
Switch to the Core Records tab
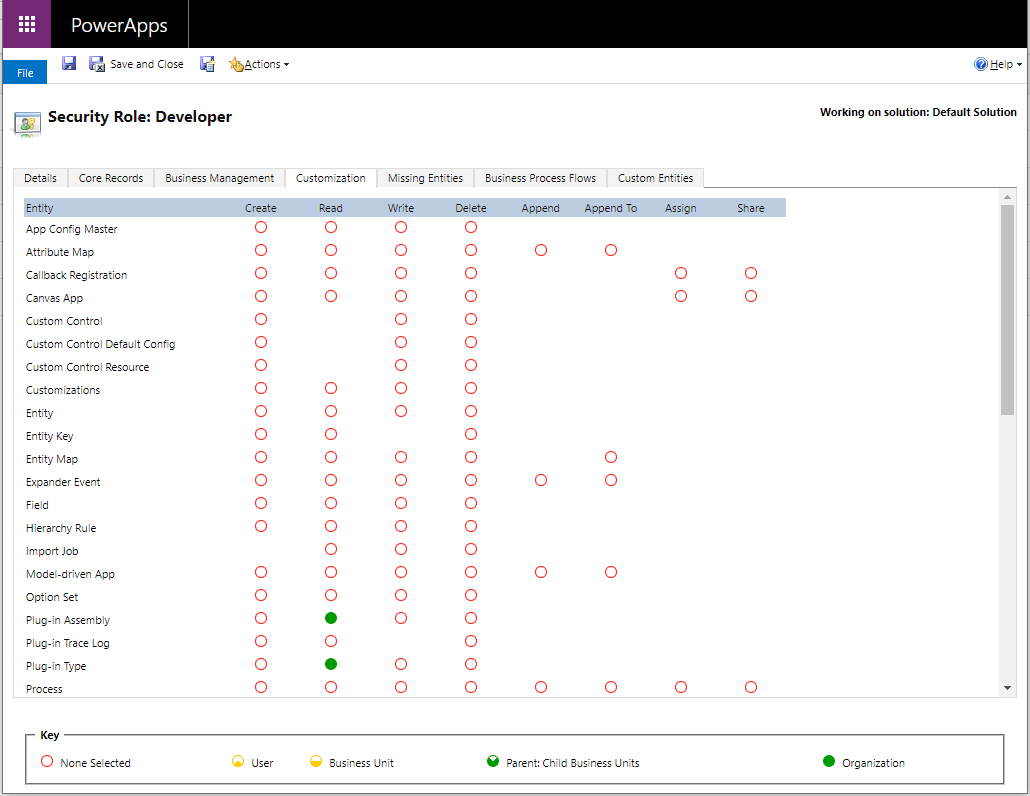click(111, 178)
